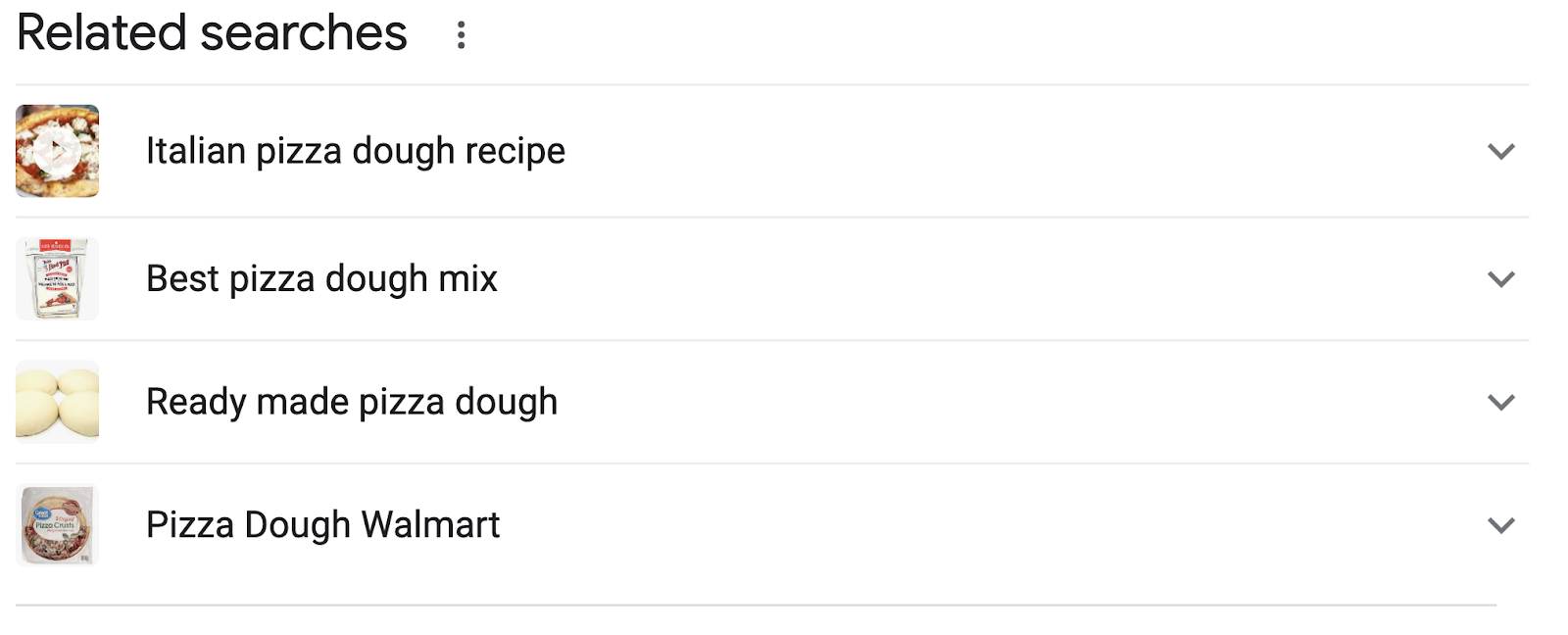The width and height of the screenshot is (1568, 635).
Task: Expand the Pizza Dough Walmart entry
Action: [1499, 525]
